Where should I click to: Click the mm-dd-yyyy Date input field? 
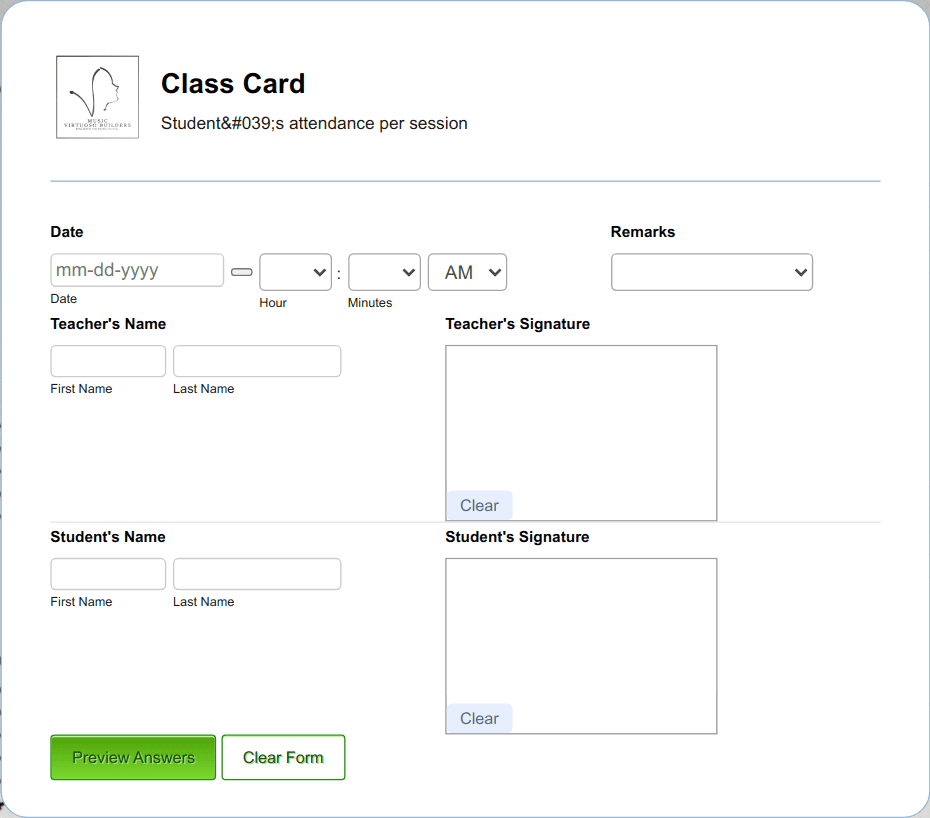(x=137, y=270)
